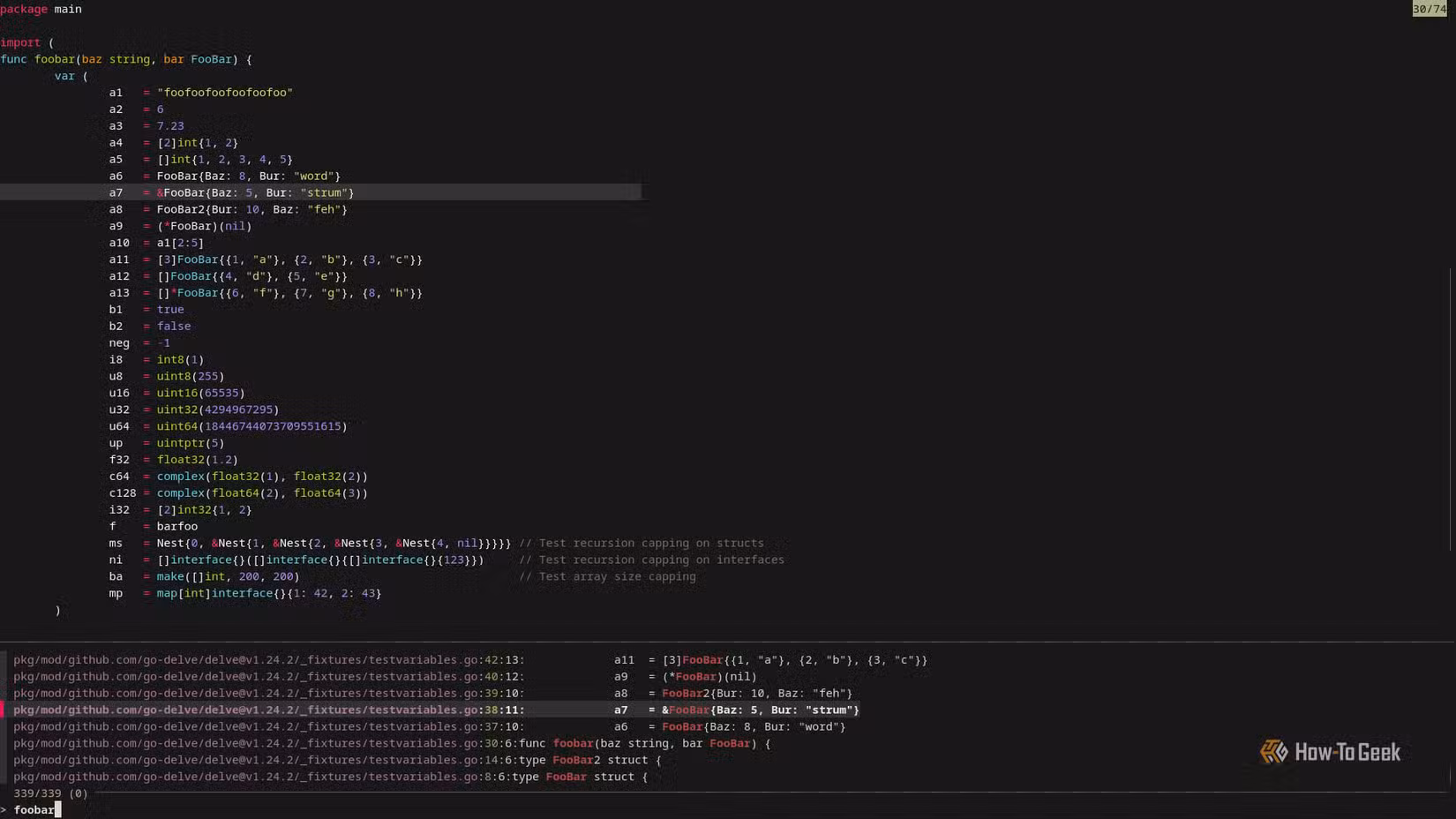Click the u32 uint32(4294967295) line
Screen dimensions: 1456x819
(x=194, y=410)
